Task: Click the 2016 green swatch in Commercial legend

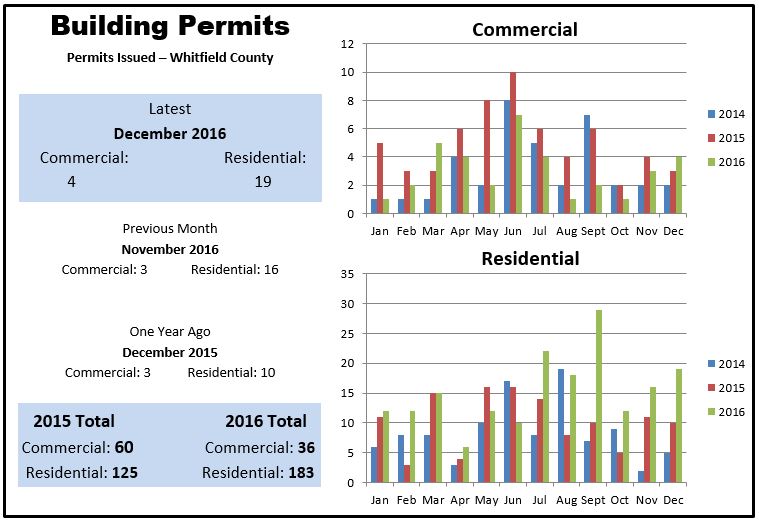Action: (712, 162)
